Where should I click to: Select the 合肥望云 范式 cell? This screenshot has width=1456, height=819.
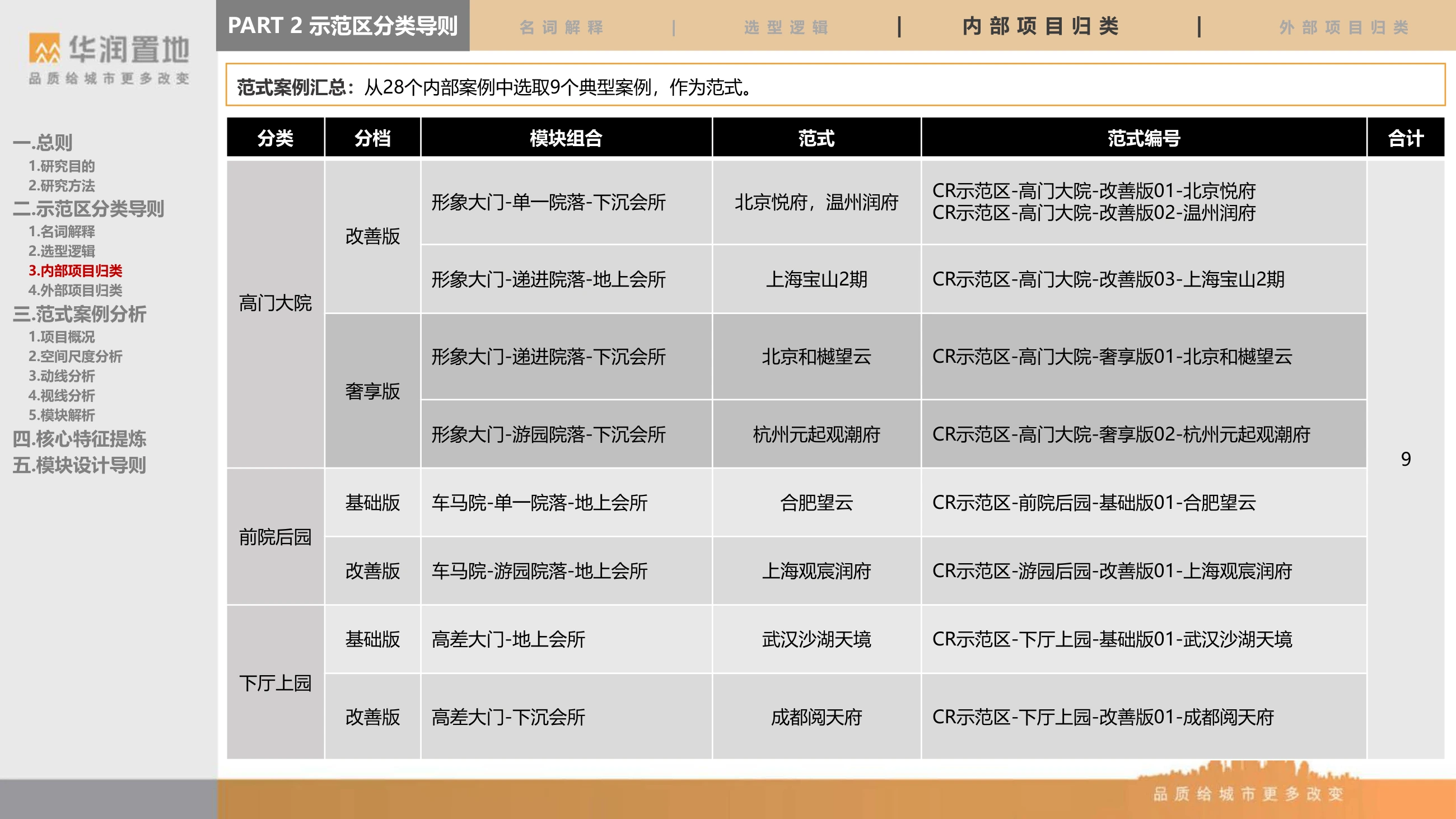tap(816, 503)
